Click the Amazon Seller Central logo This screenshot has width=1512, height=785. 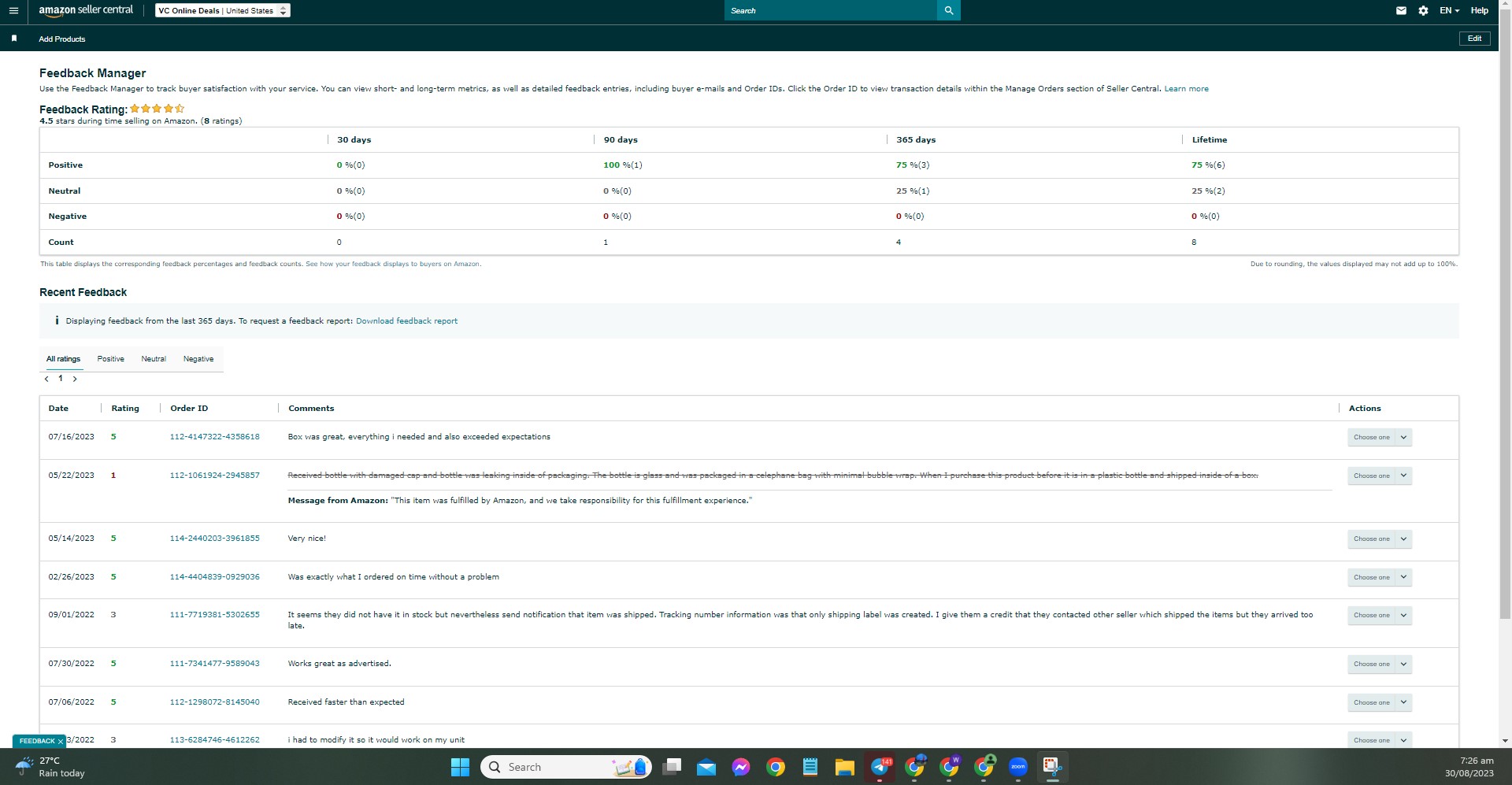tap(86, 10)
